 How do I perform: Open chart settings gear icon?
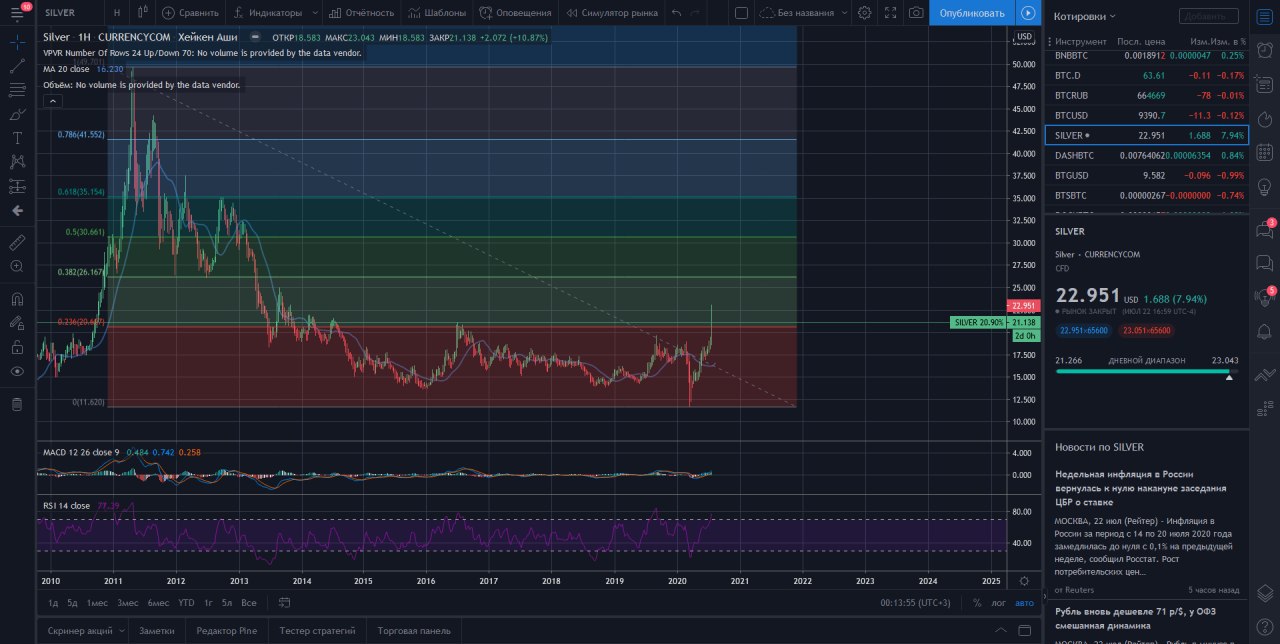[864, 13]
